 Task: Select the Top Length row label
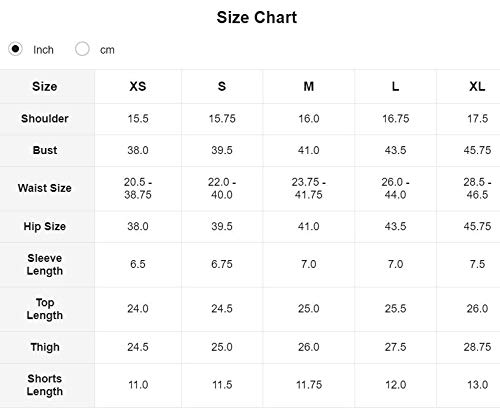coord(45,309)
